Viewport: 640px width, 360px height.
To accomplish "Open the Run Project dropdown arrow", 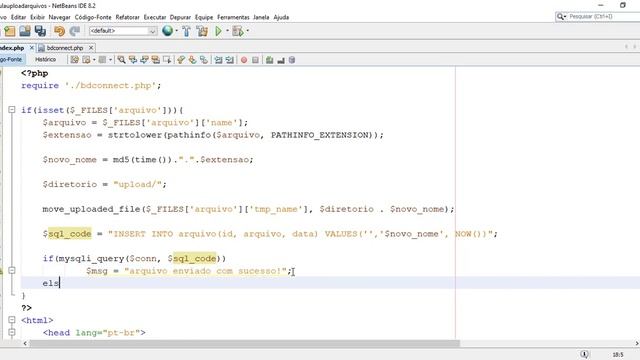I will click(x=227, y=31).
